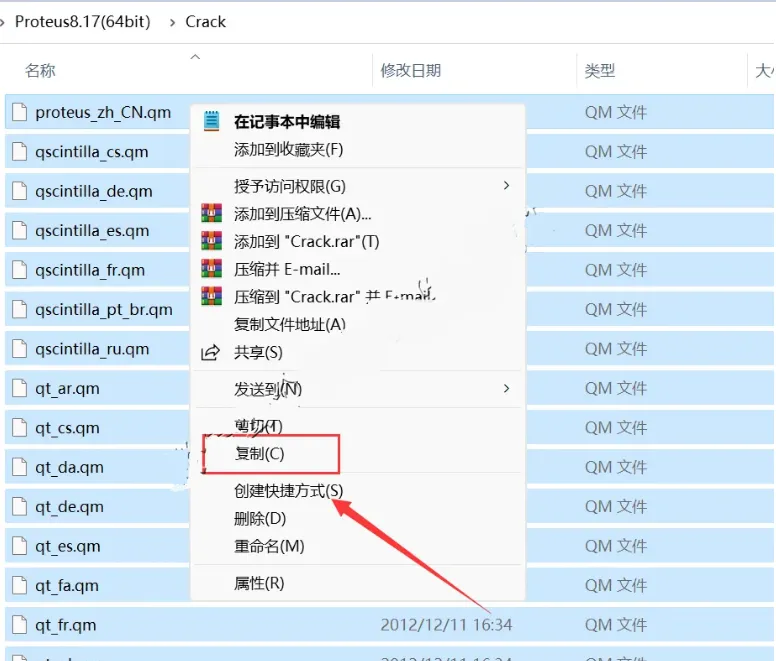Click the file icon of qscintilla_cs.qm
The width and height of the screenshot is (776, 661).
coord(19,151)
